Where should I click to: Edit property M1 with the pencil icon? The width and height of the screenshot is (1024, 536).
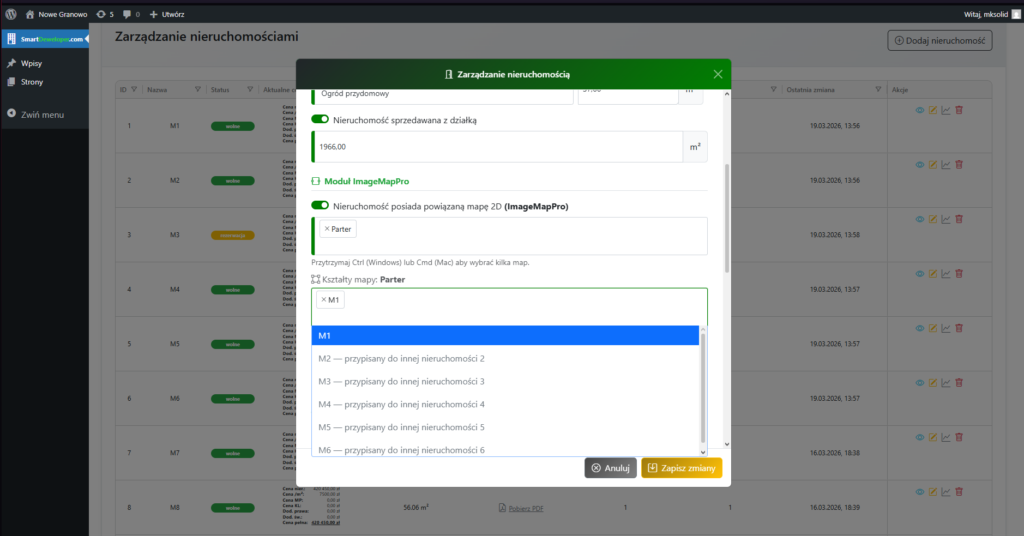(x=933, y=110)
